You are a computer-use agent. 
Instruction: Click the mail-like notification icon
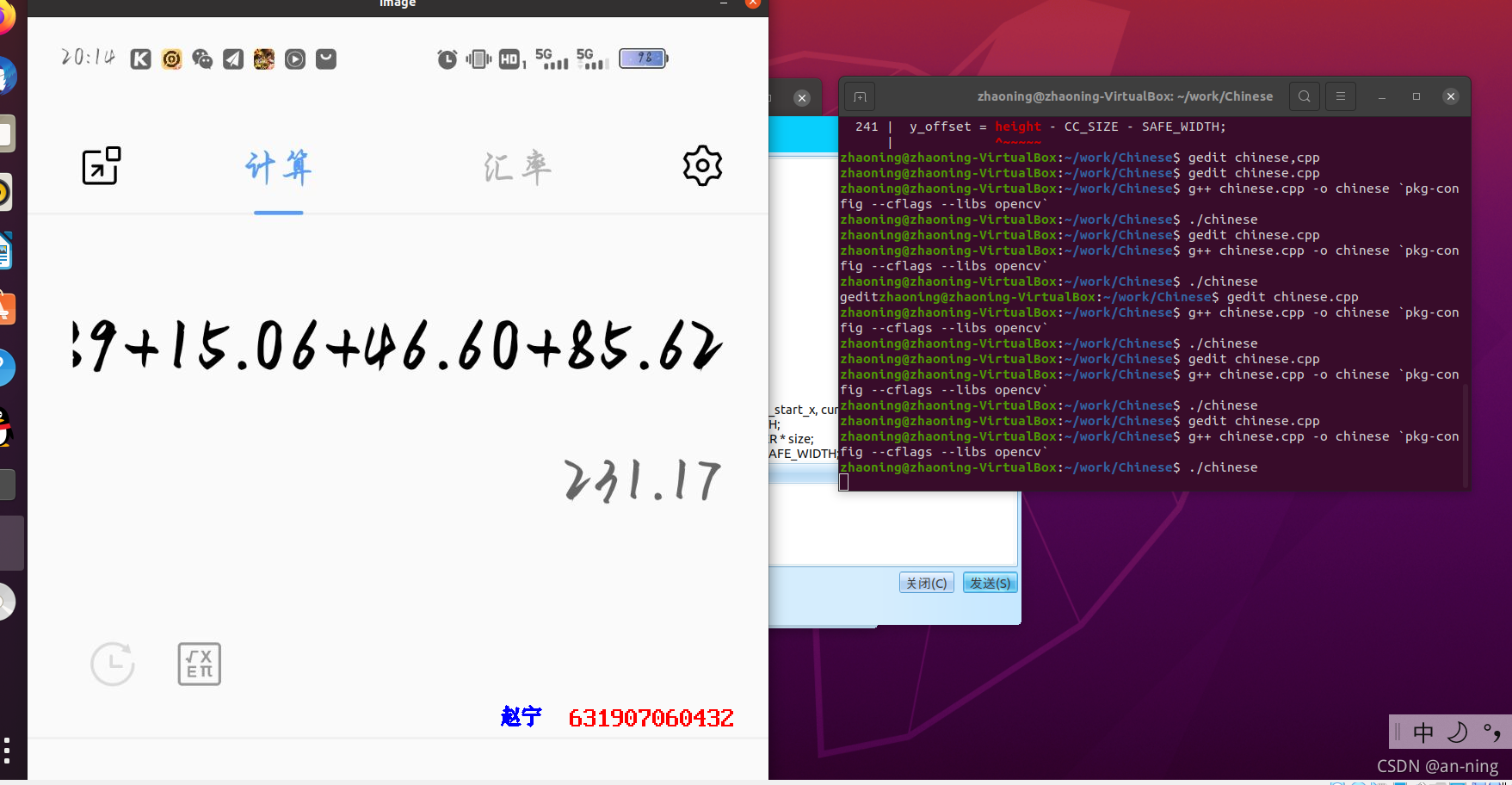[x=326, y=59]
